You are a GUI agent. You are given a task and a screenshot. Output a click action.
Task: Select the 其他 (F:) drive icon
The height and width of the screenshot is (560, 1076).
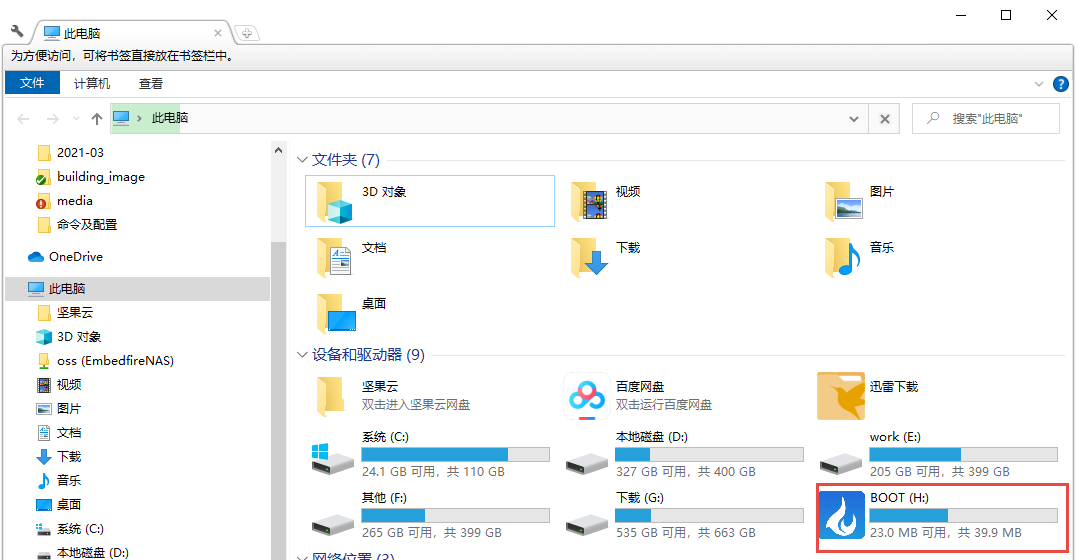[x=332, y=526]
